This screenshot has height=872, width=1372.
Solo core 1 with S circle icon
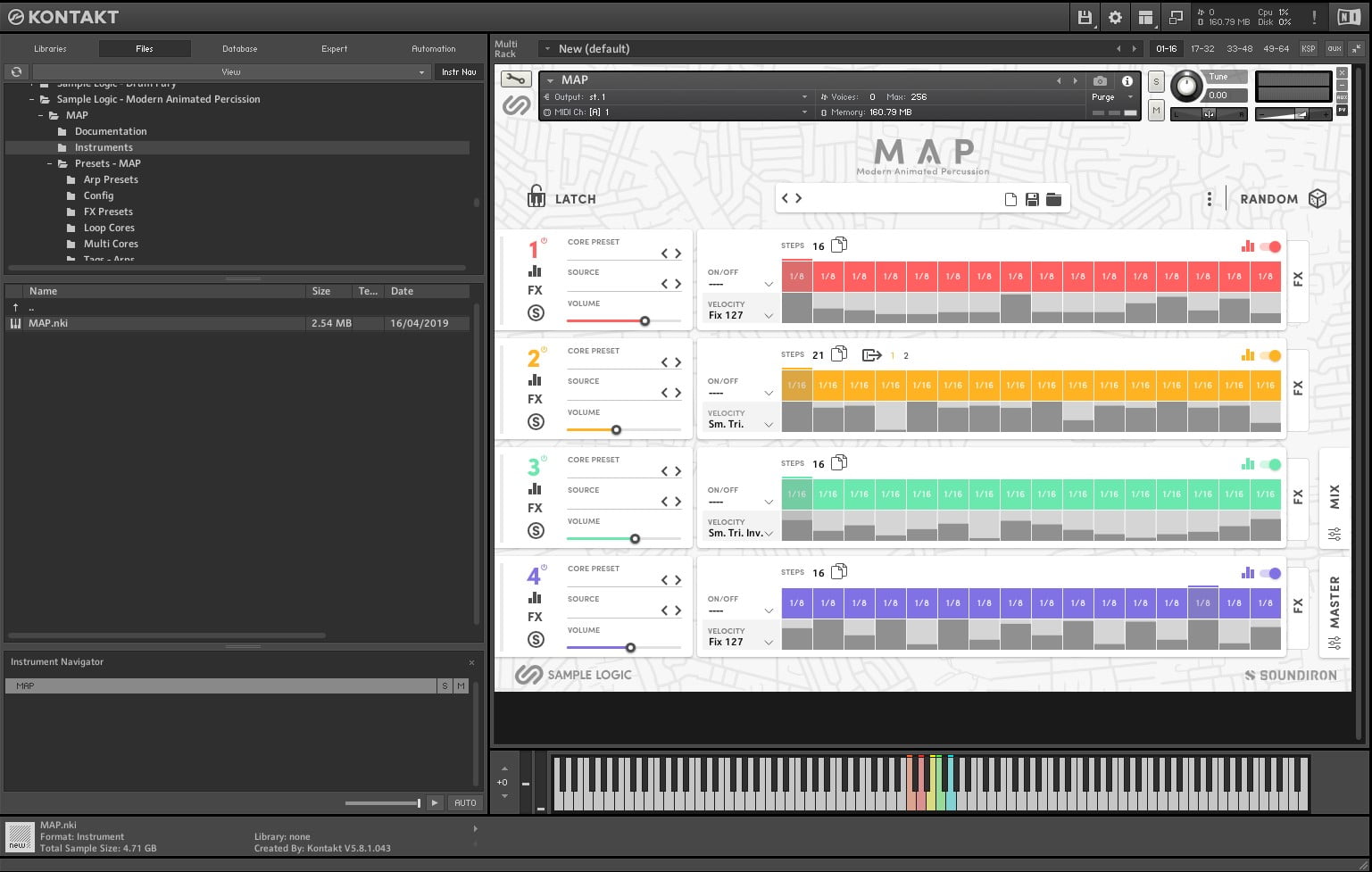536,312
